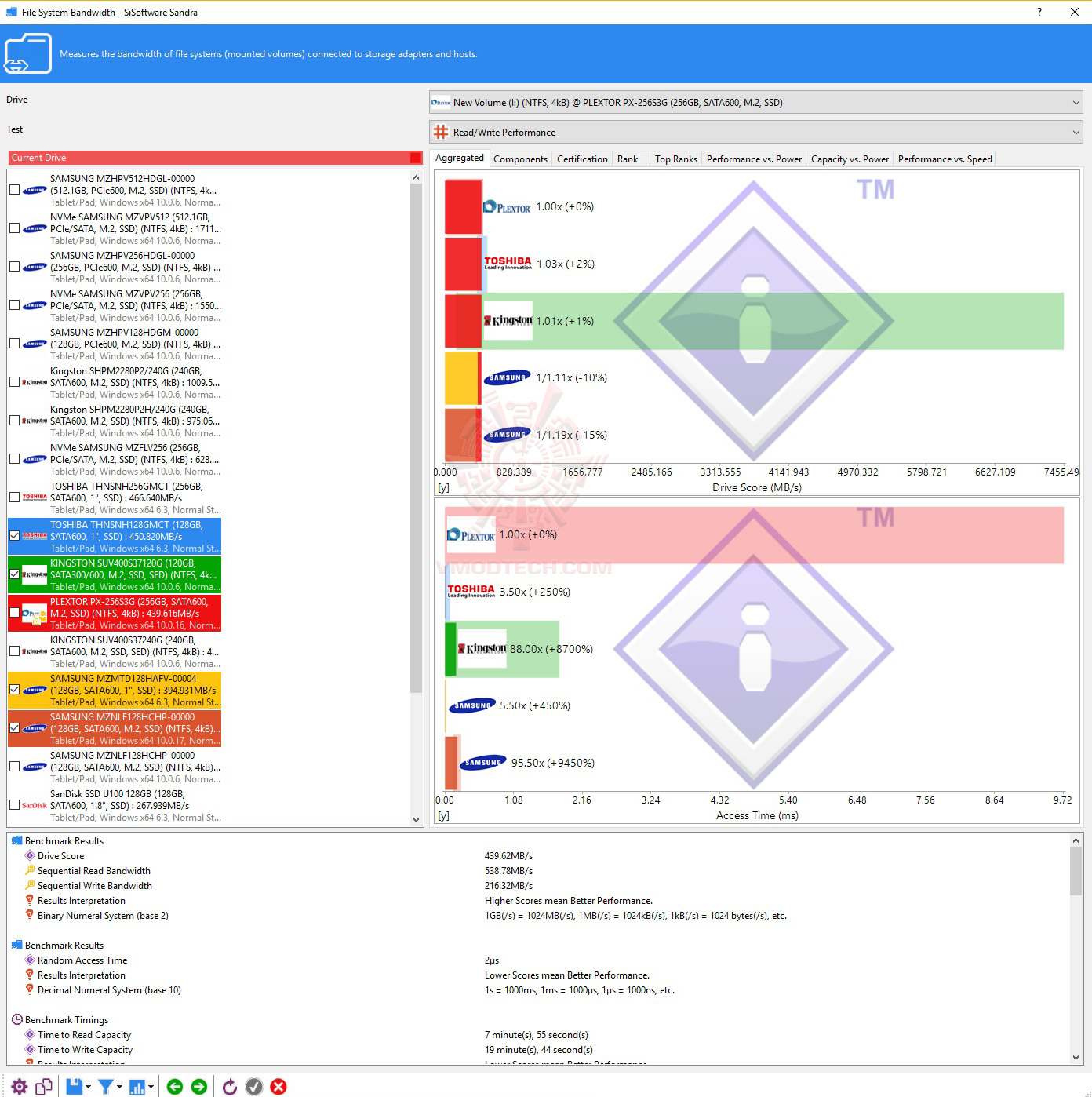
Task: Go back with the green left arrow
Action: pos(175,1086)
